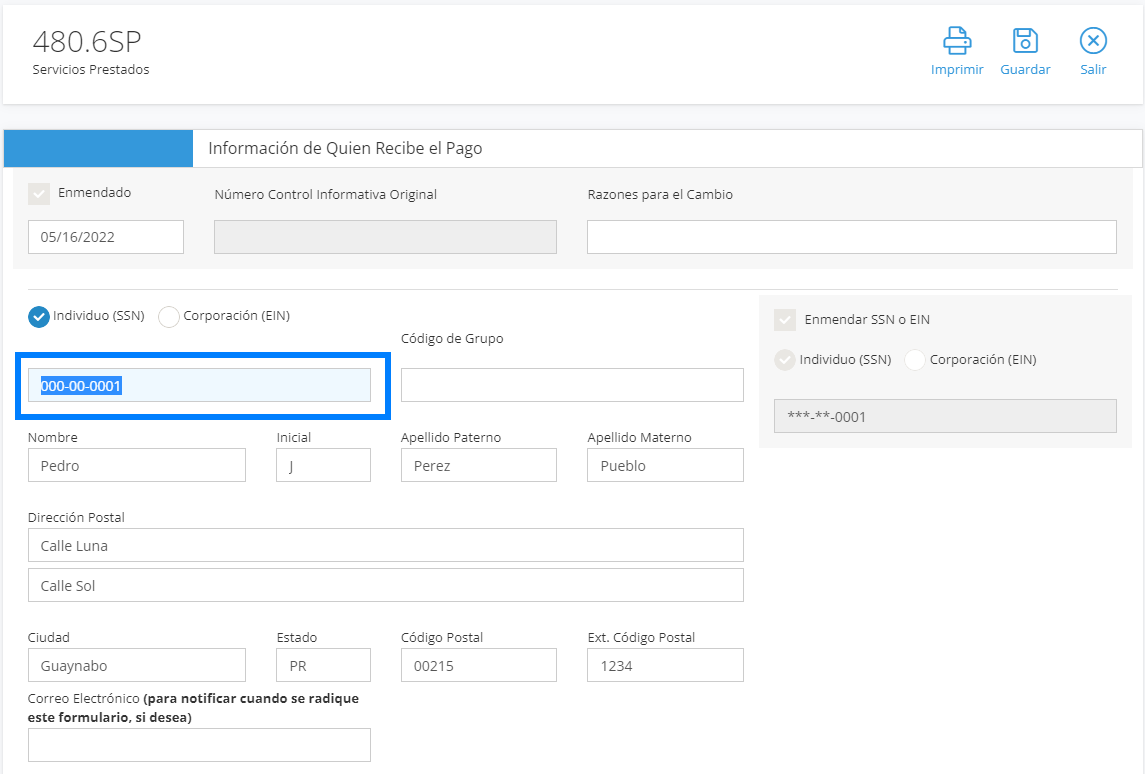Click the Ciudad field containing Guaynabo
Viewport: 1145px width, 774px height.
click(137, 666)
